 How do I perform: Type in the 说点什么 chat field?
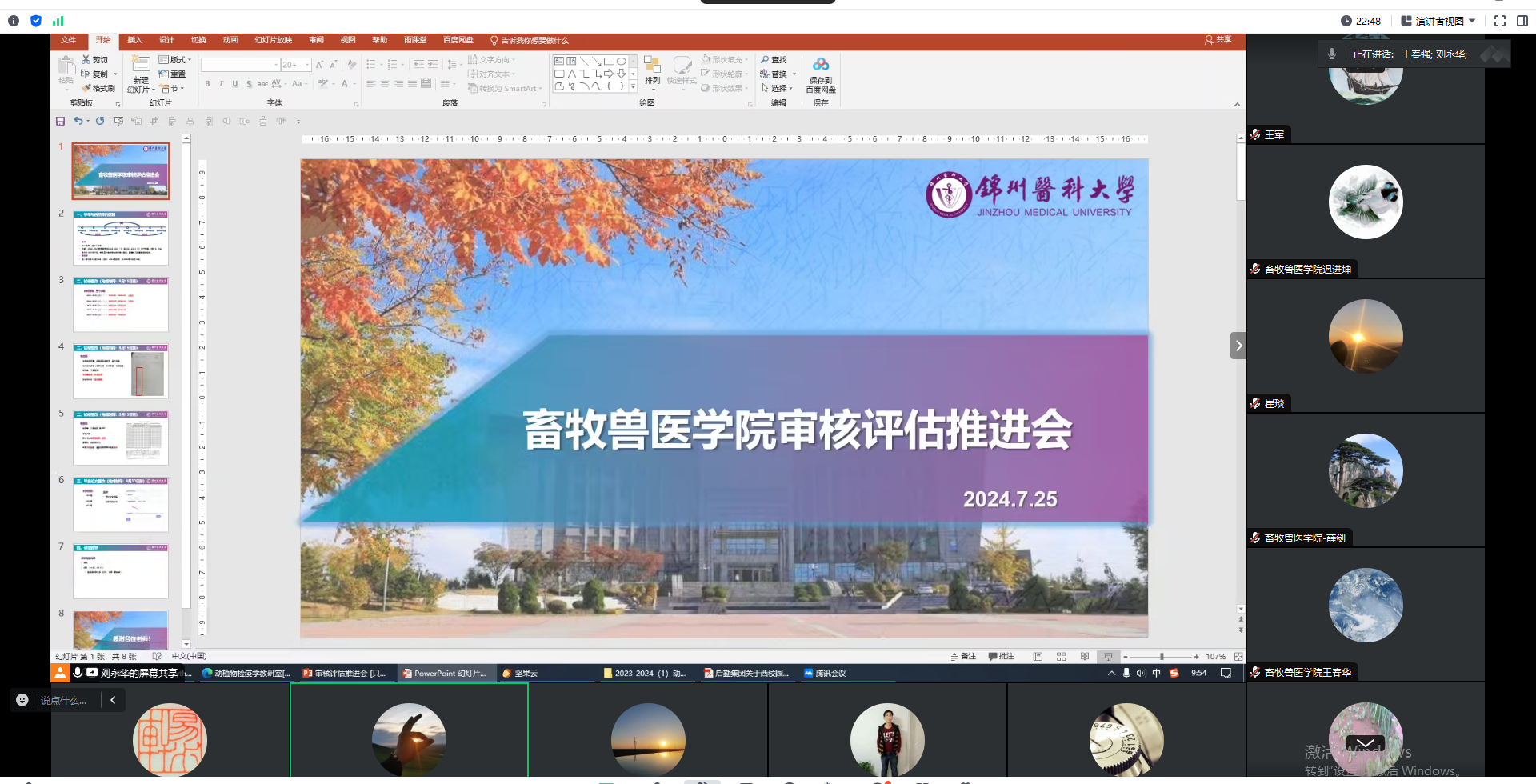[64, 700]
